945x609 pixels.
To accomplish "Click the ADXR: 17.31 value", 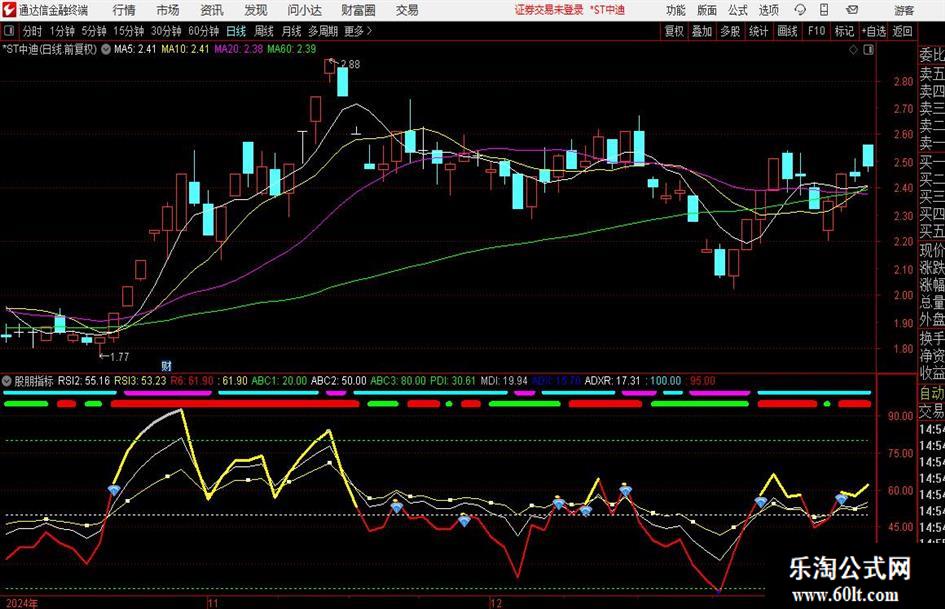I will point(612,381).
